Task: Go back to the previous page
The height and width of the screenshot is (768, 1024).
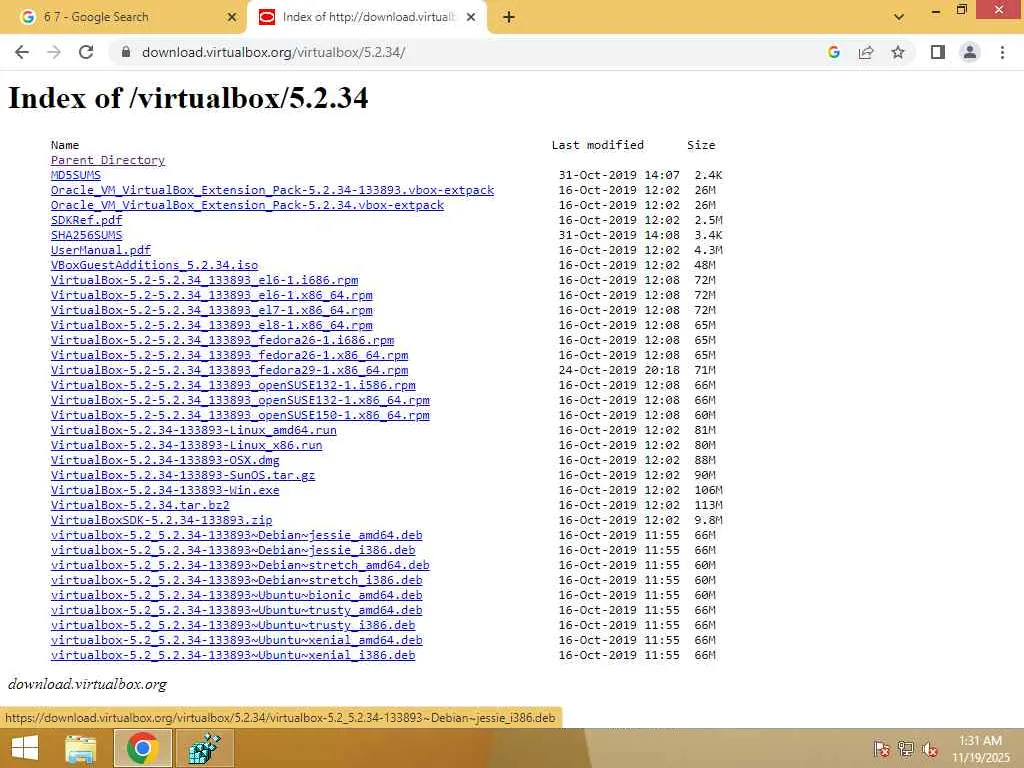Action: (x=22, y=52)
